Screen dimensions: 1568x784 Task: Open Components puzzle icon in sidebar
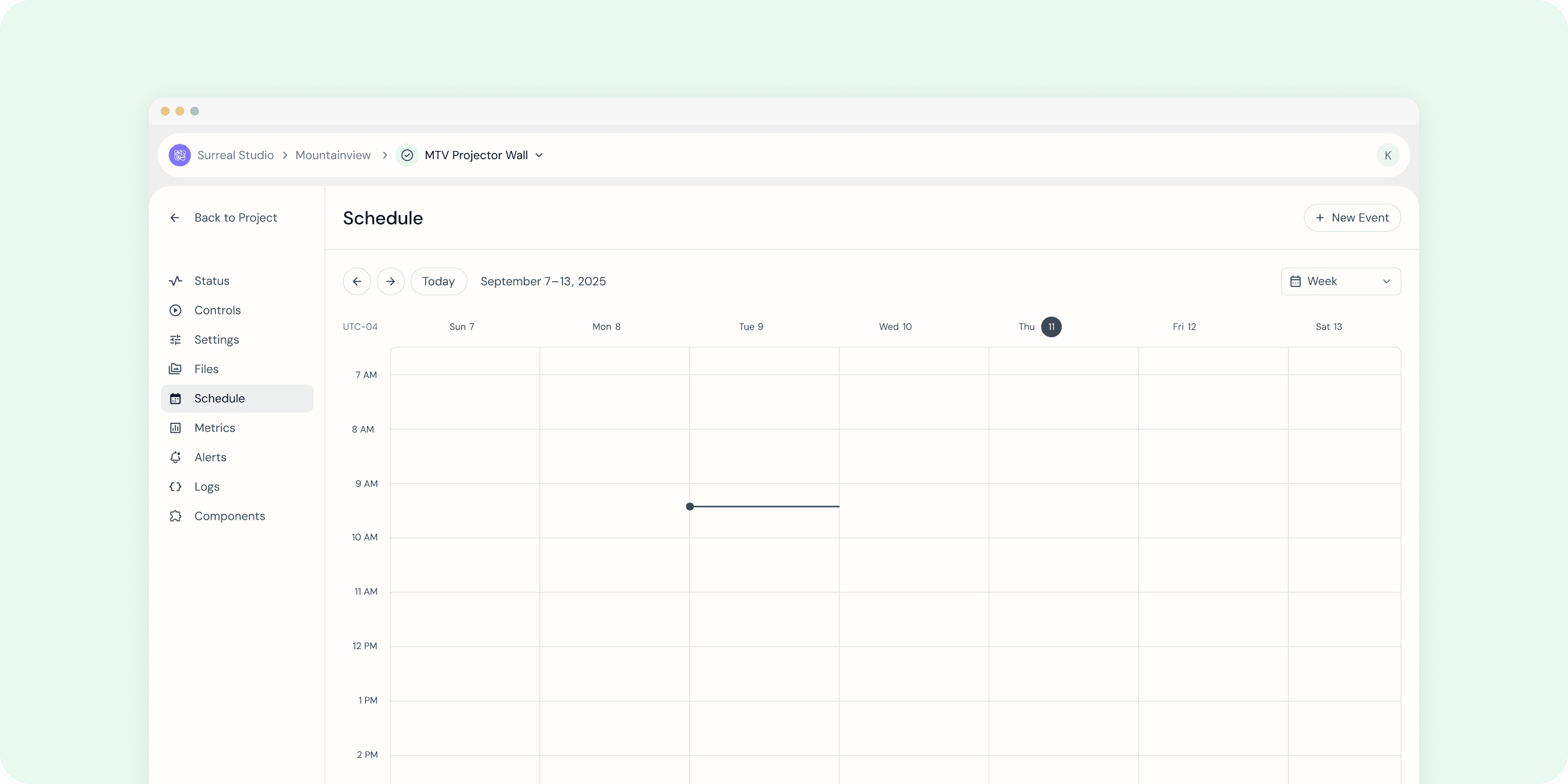pyautogui.click(x=175, y=516)
